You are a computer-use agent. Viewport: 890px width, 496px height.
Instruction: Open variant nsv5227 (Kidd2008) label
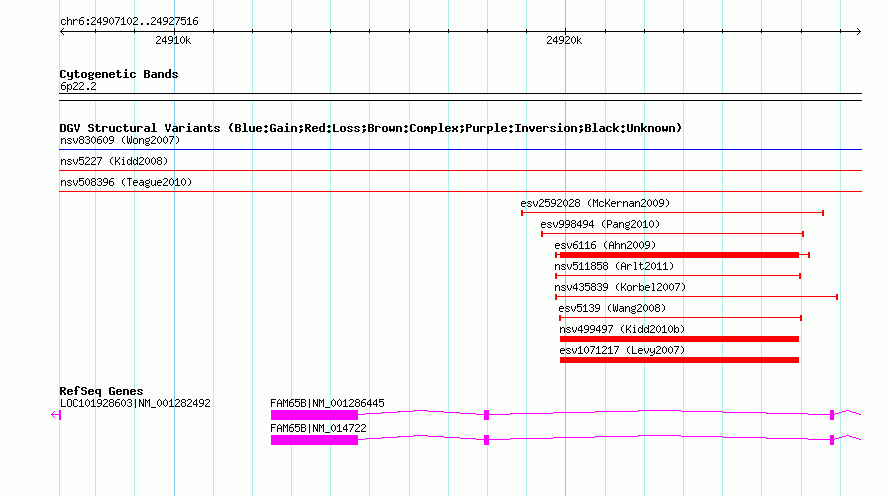pyautogui.click(x=114, y=161)
